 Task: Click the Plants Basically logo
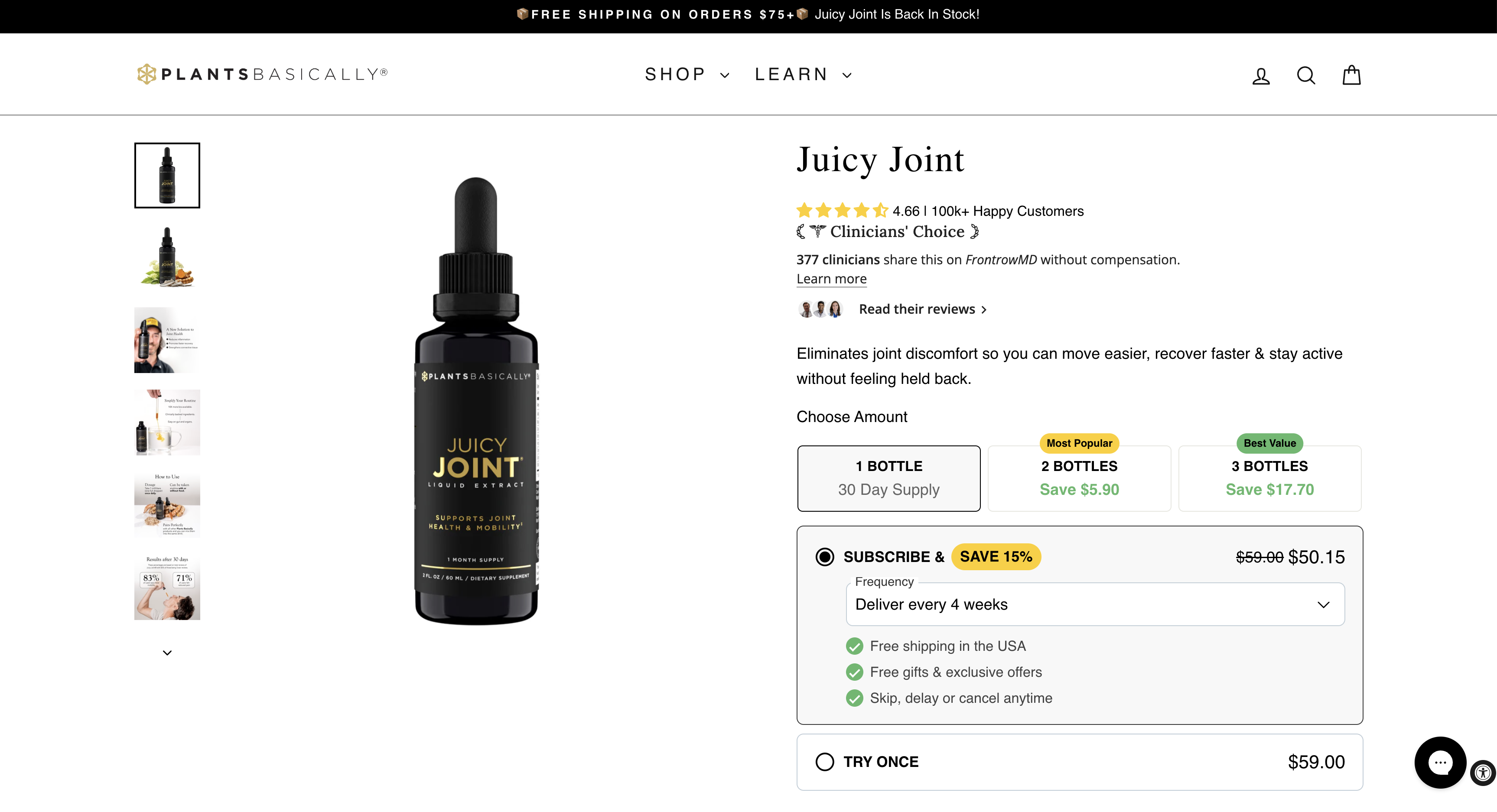(261, 73)
